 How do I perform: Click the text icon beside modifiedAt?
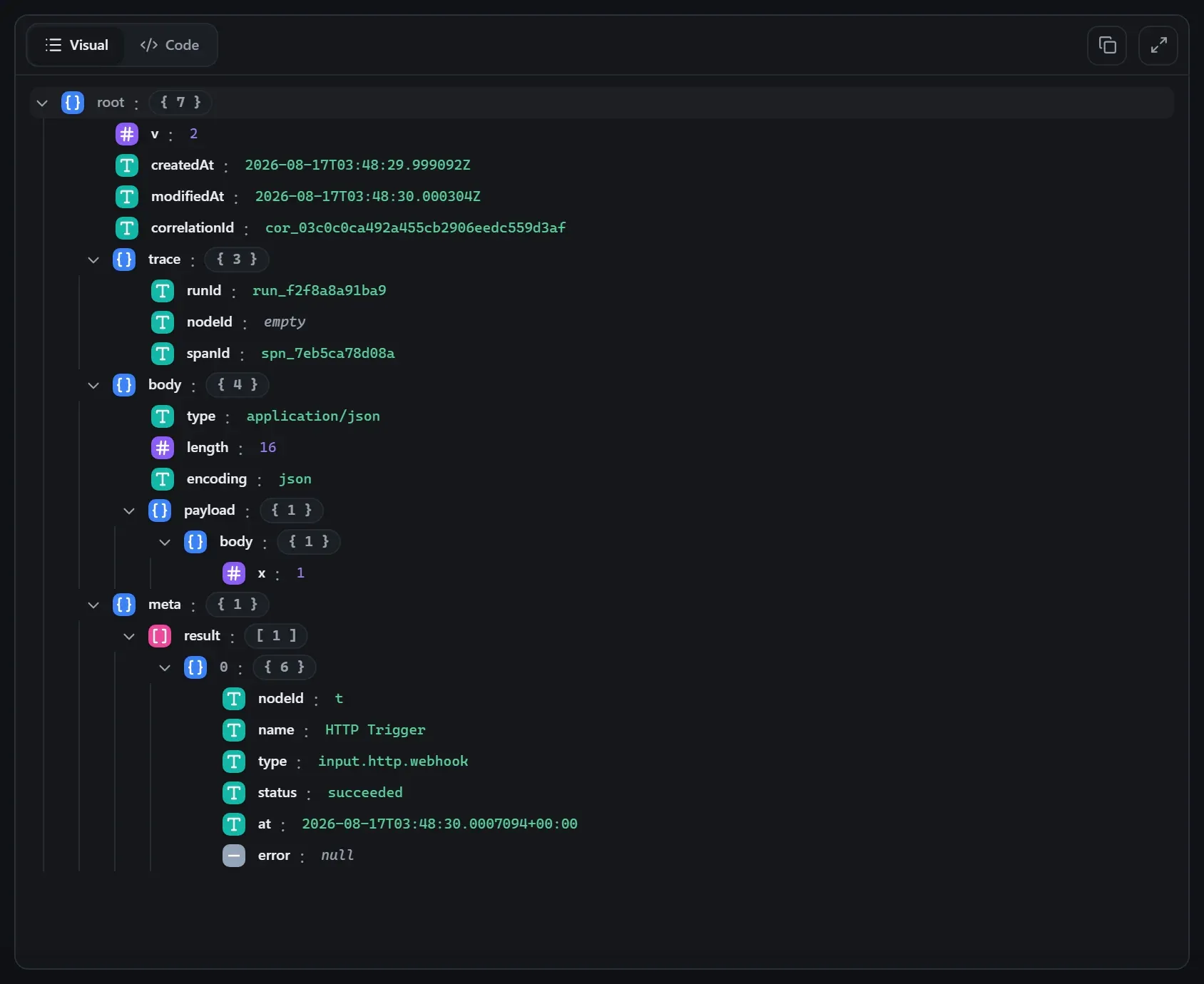tap(127, 197)
